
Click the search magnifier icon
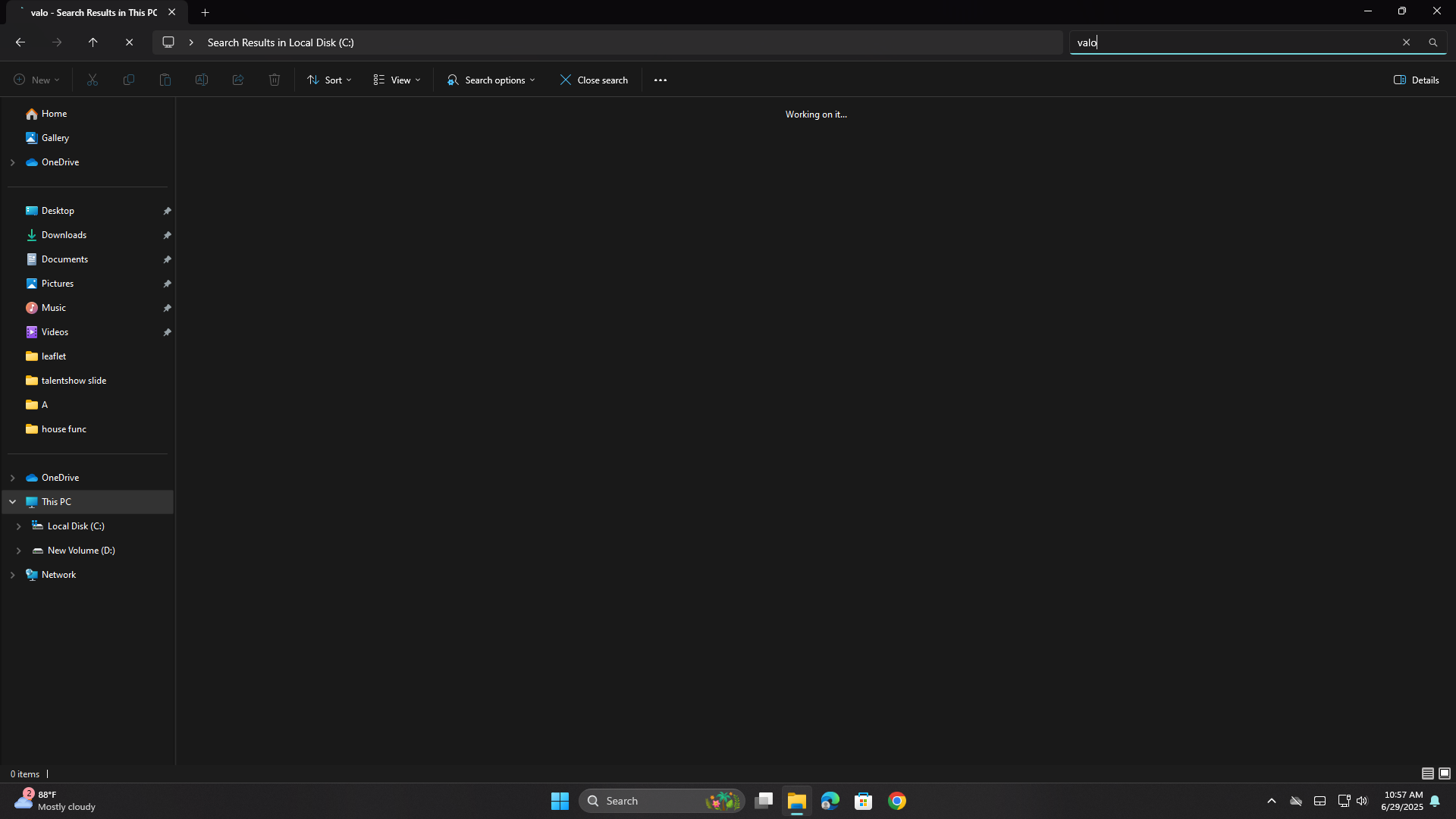[1433, 42]
